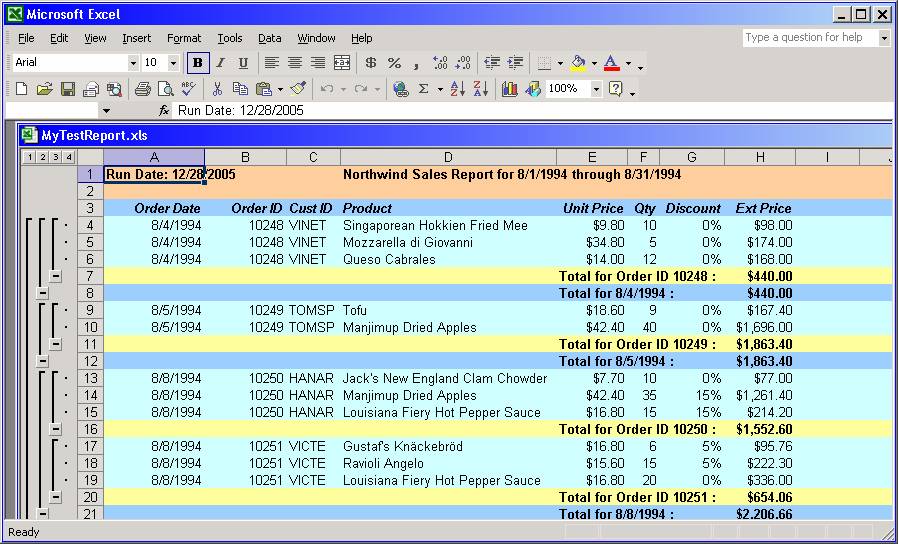Viewport: 898px width, 544px height.
Task: Toggle Underline formatting
Action: click(243, 62)
